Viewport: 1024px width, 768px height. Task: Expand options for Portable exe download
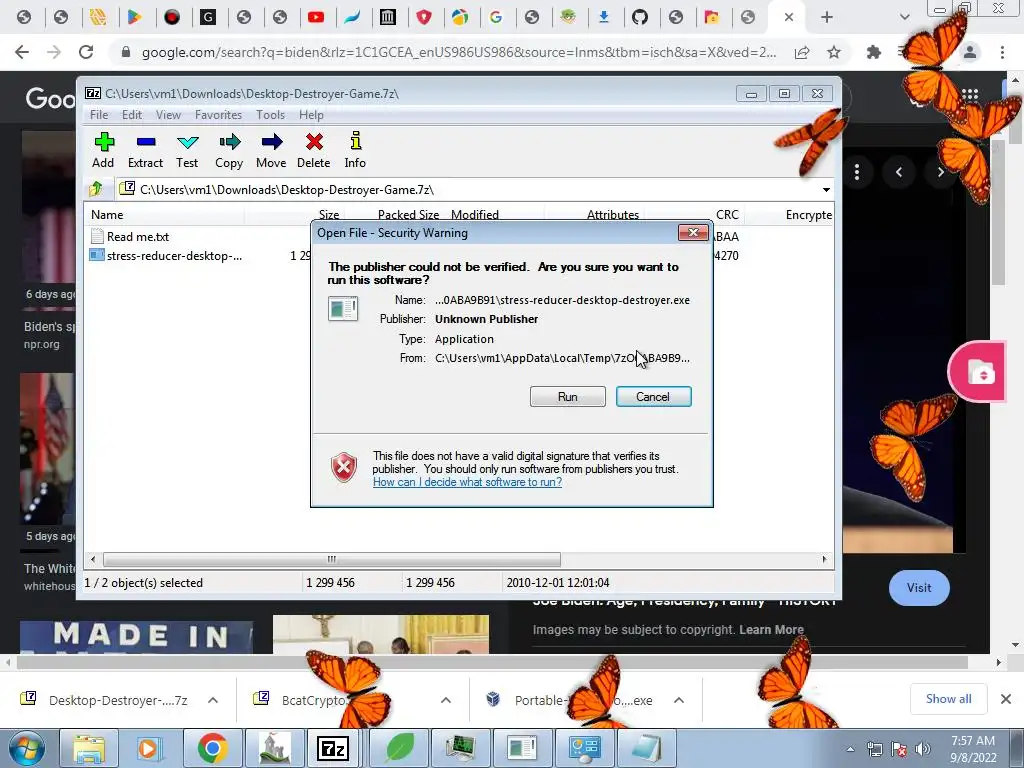pyautogui.click(x=679, y=700)
